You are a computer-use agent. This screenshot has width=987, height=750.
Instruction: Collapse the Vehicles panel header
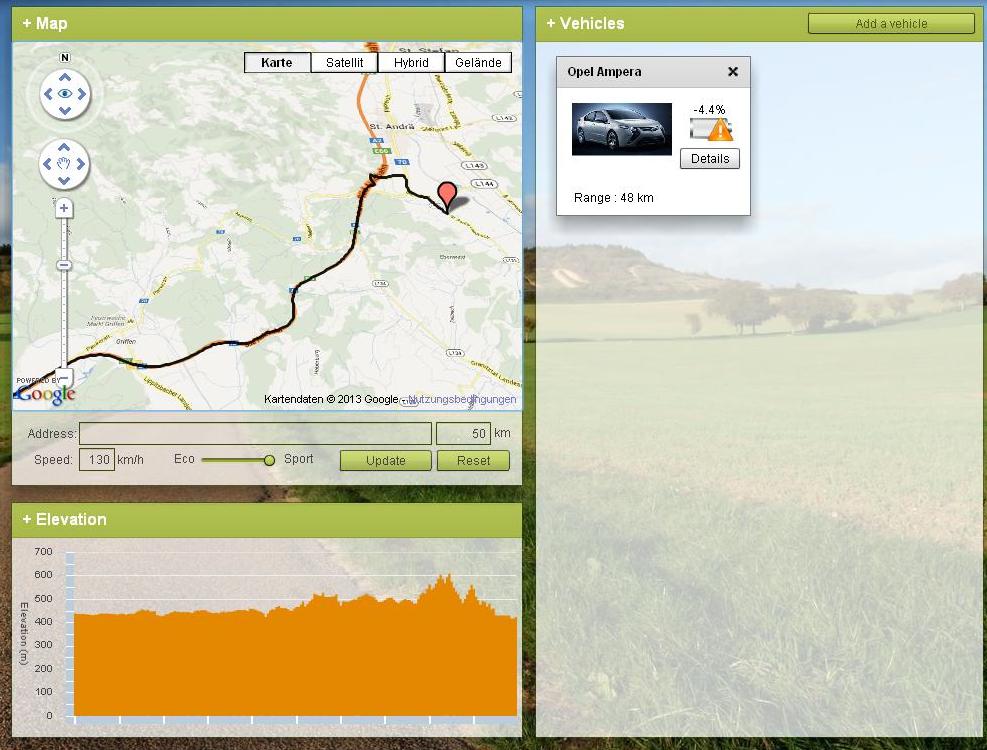[585, 23]
